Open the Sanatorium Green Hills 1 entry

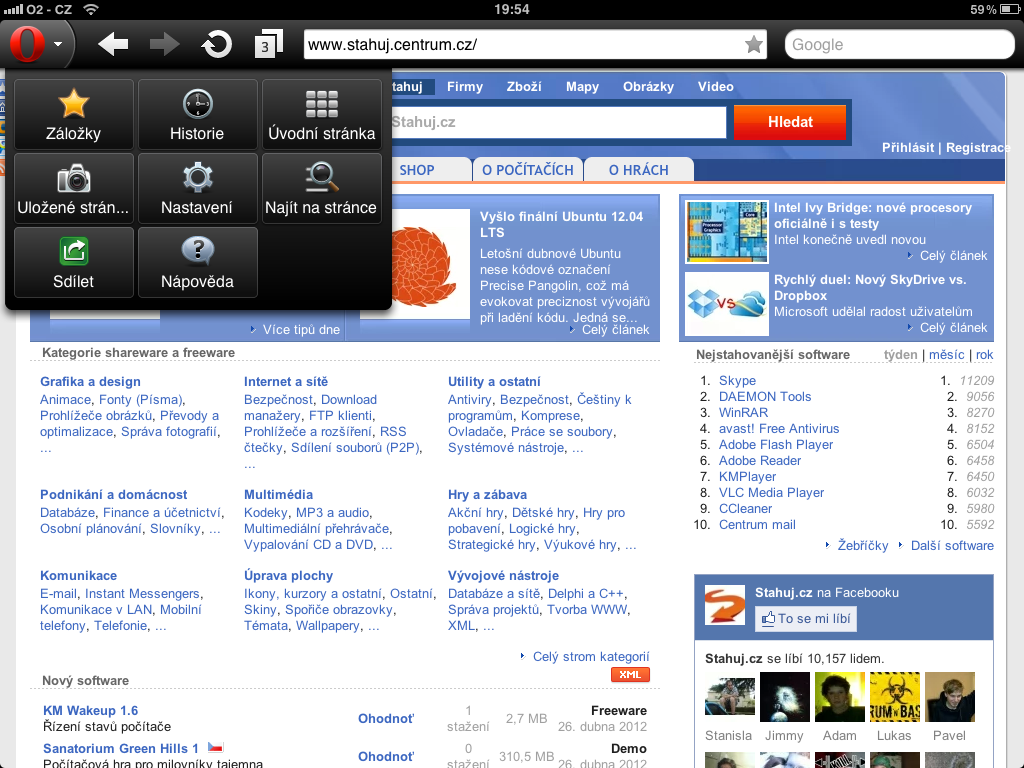tap(121, 748)
